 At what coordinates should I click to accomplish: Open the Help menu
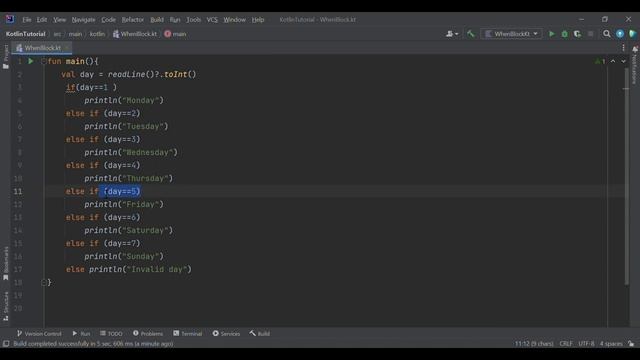click(258, 20)
